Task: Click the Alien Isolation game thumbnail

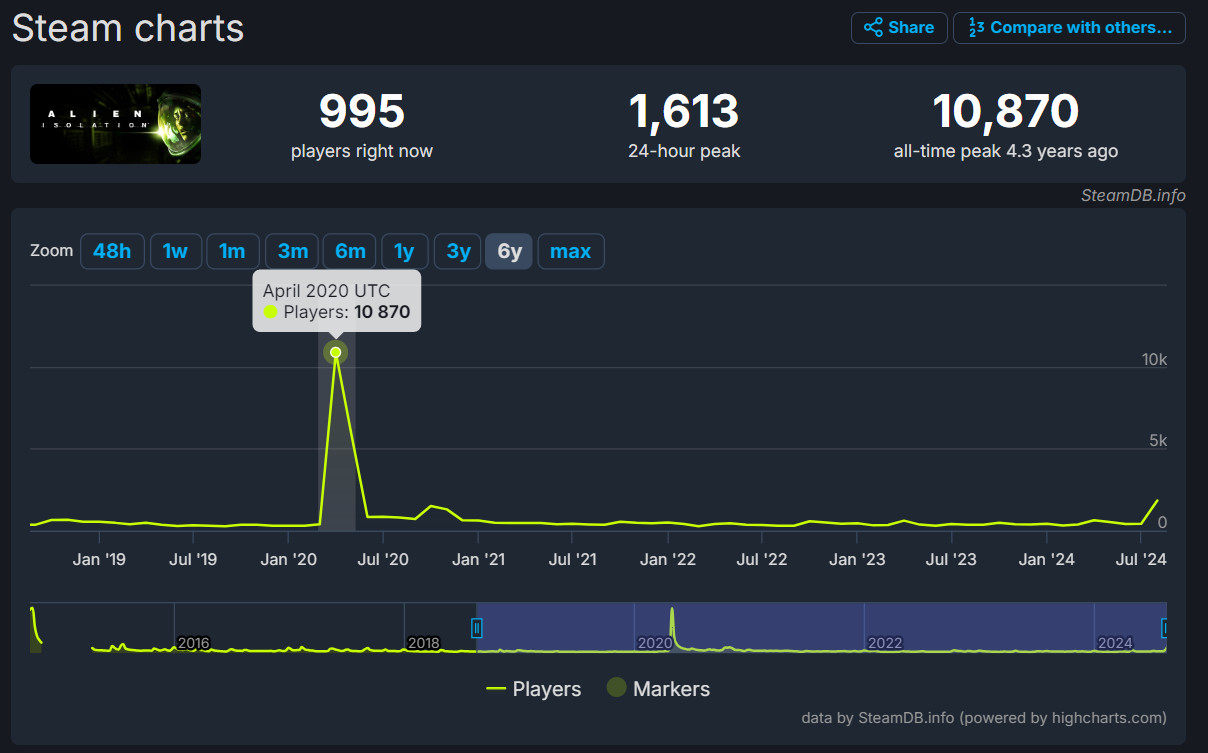Action: tap(115, 124)
